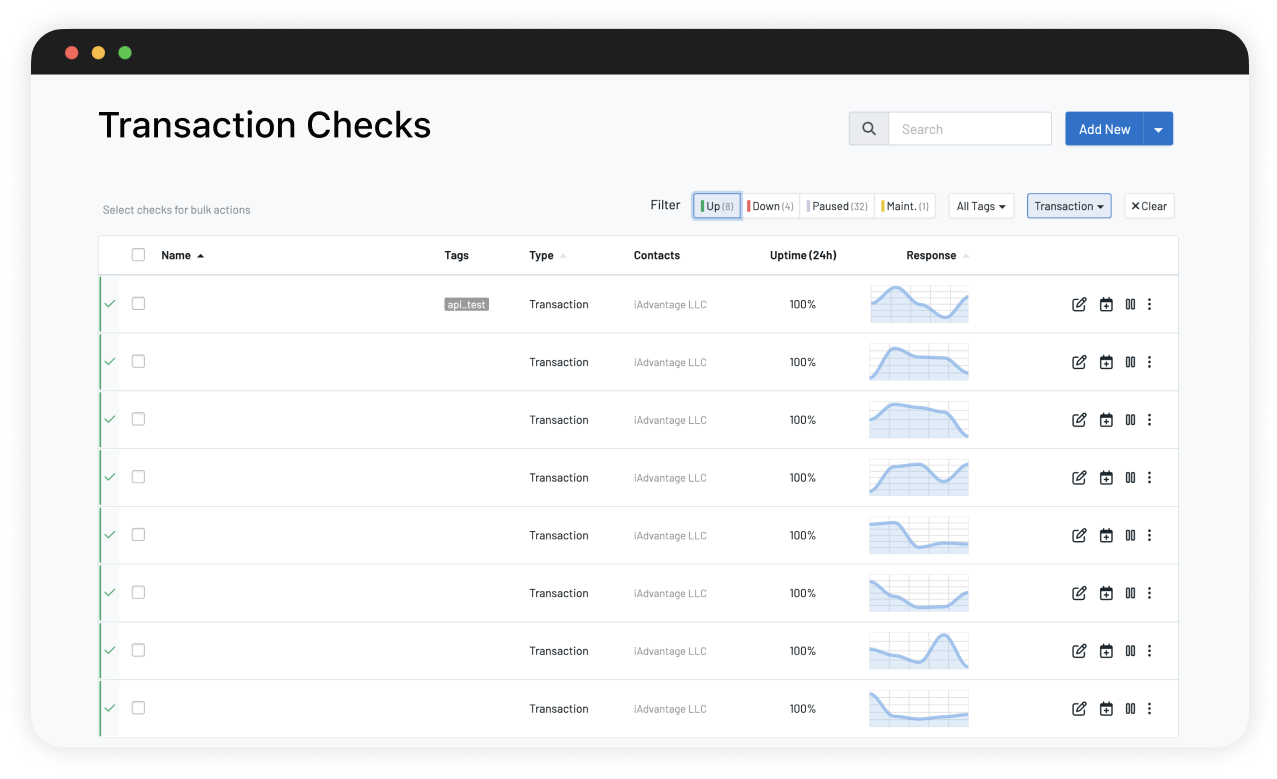This screenshot has height=779, width=1277.
Task: Click calendar-plus icon in third check row
Action: coord(1106,420)
